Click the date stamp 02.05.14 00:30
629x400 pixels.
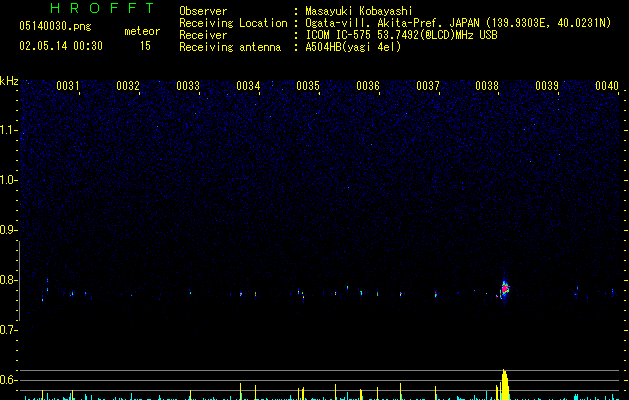(61, 46)
